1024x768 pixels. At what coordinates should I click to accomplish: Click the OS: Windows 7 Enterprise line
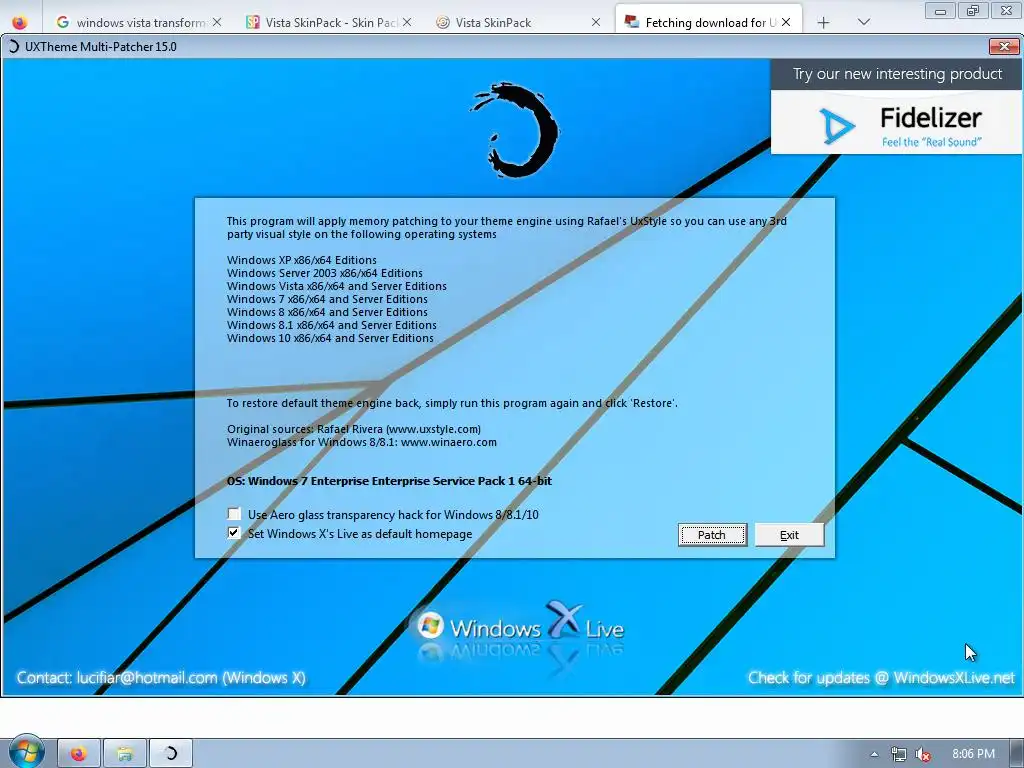tap(389, 481)
